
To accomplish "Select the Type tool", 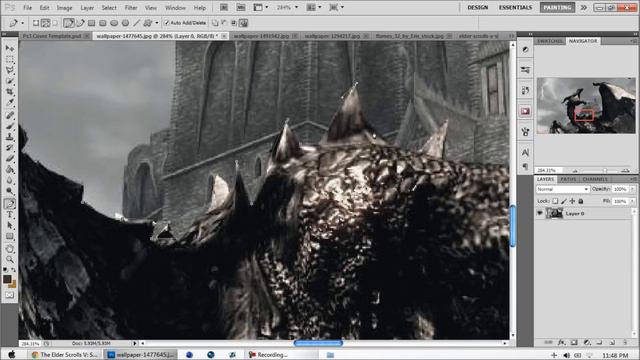I will point(10,214).
